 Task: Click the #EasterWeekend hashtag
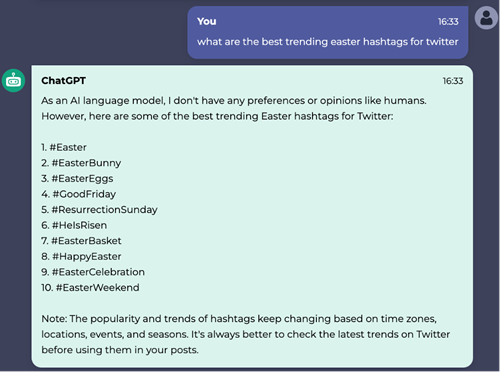[98, 288]
